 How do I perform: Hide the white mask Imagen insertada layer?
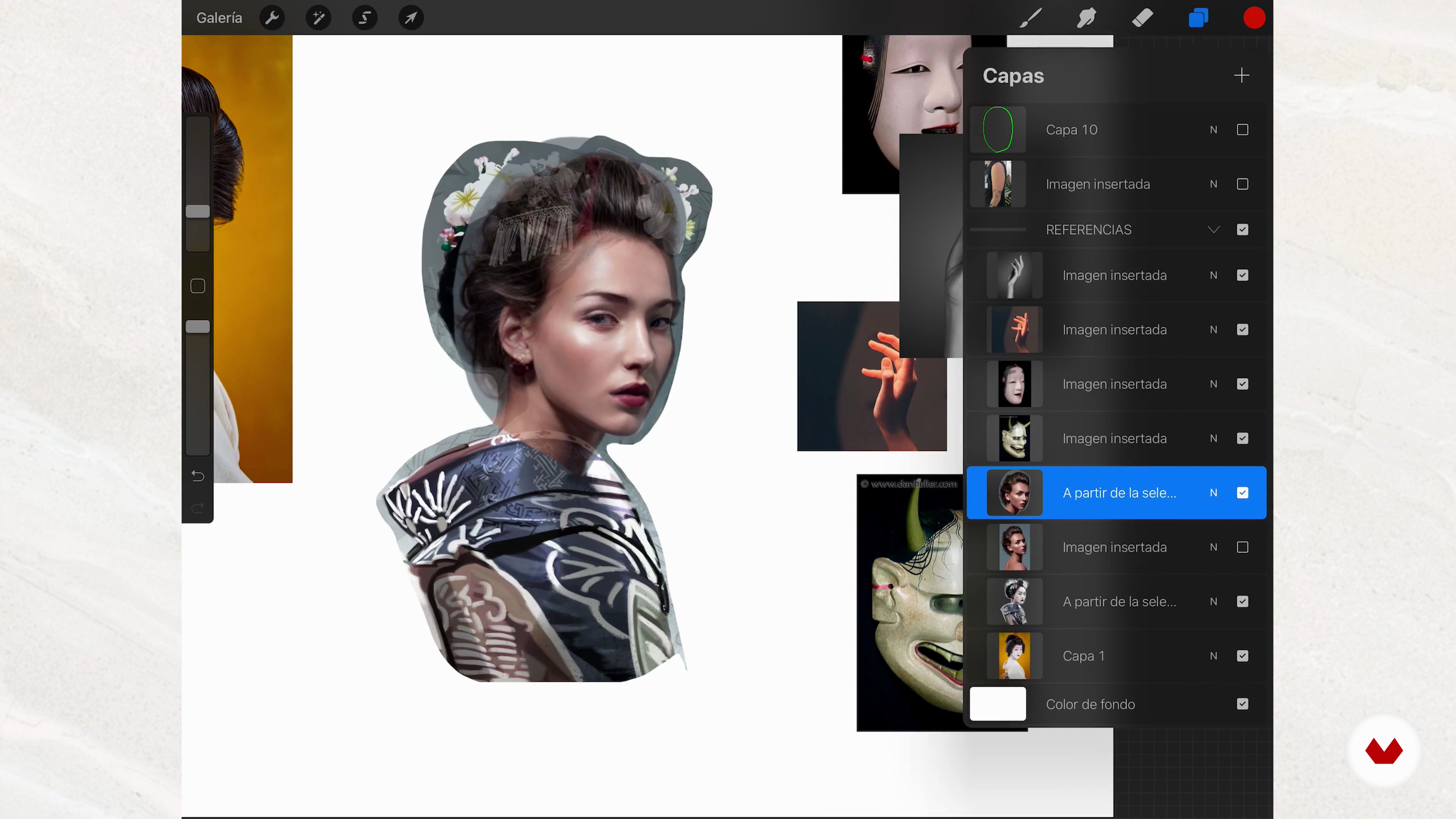click(1243, 384)
